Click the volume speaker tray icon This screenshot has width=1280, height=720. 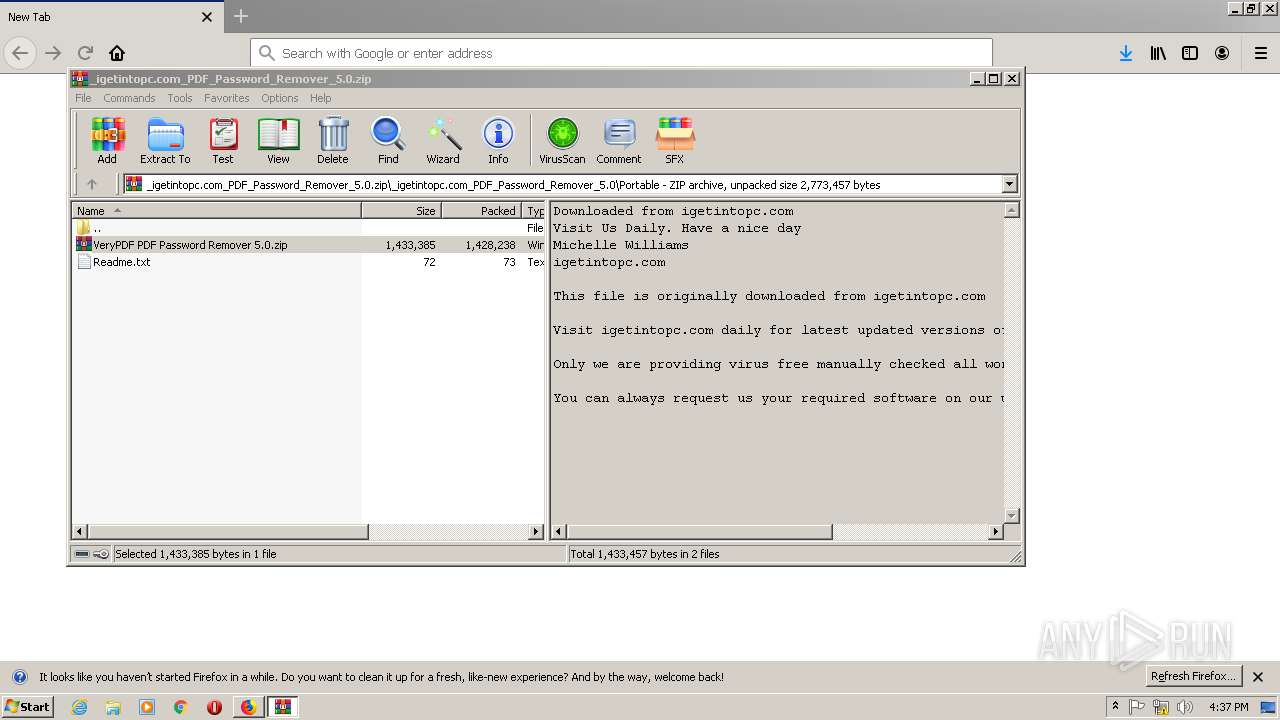pyautogui.click(x=1185, y=707)
